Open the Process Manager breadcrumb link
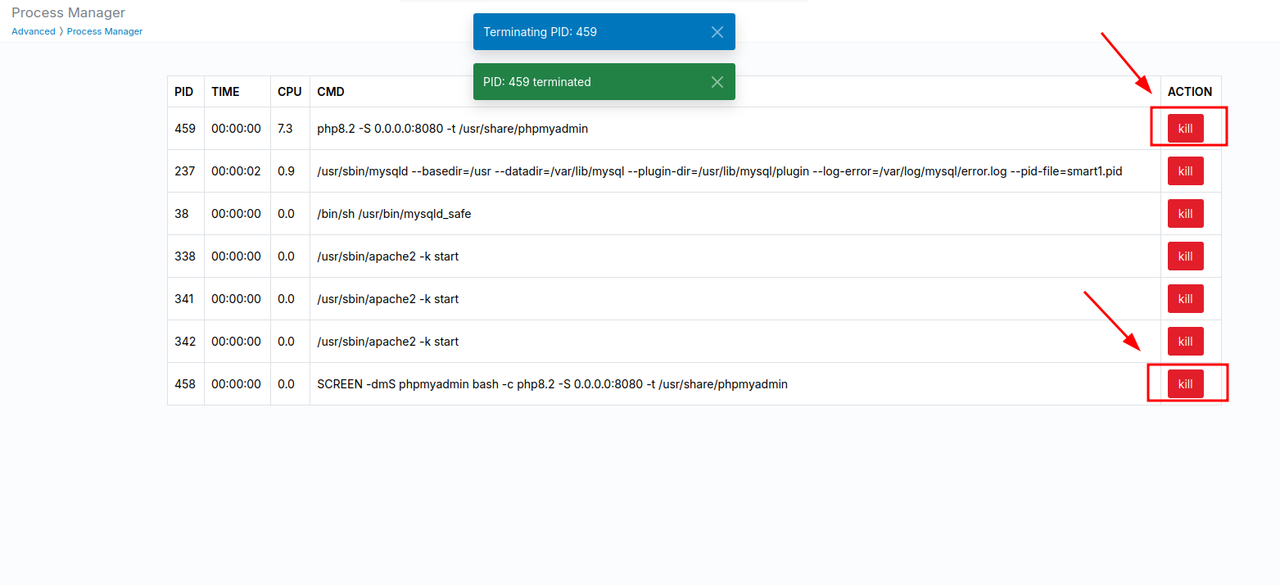 [104, 32]
